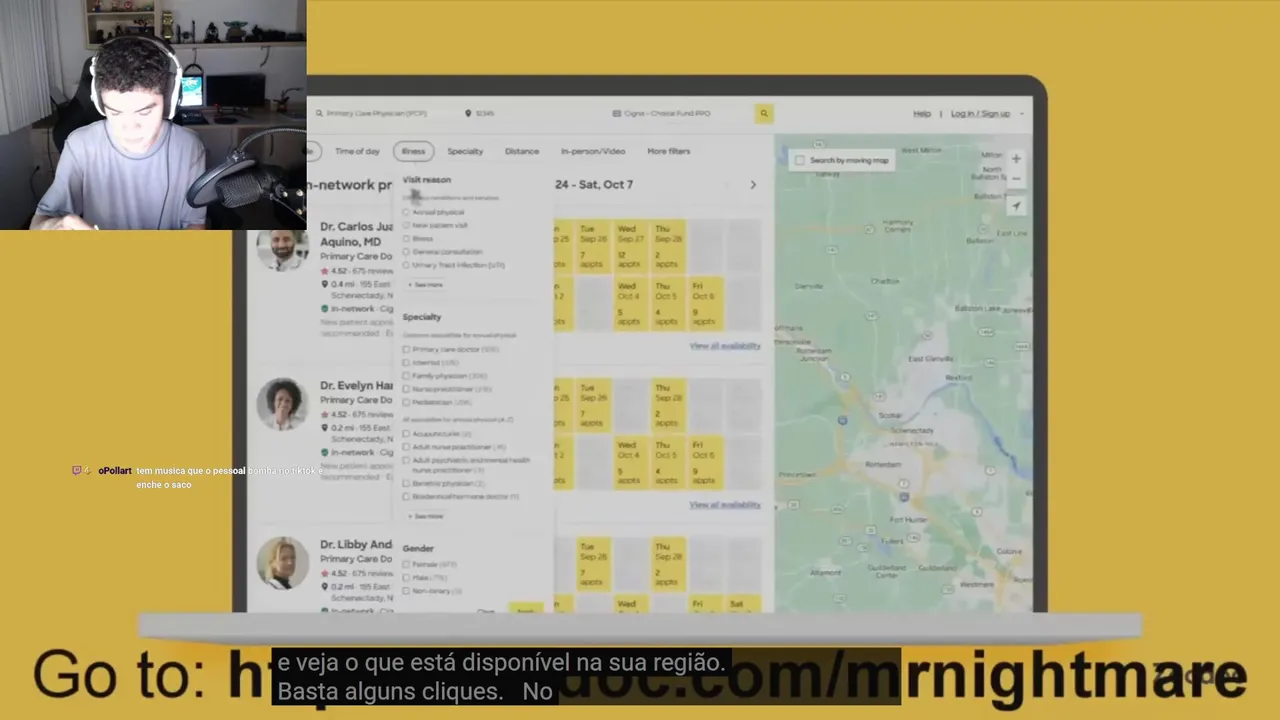The image size is (1280, 720).
Task: Check the Primary care doctor specialty
Action: pyautogui.click(x=406, y=349)
